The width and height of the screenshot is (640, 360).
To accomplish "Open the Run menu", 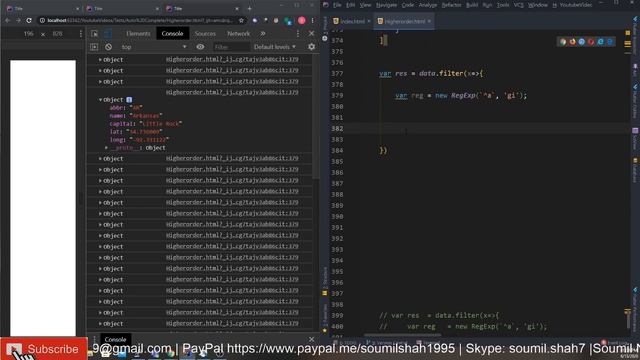I will click(x=487, y=5).
